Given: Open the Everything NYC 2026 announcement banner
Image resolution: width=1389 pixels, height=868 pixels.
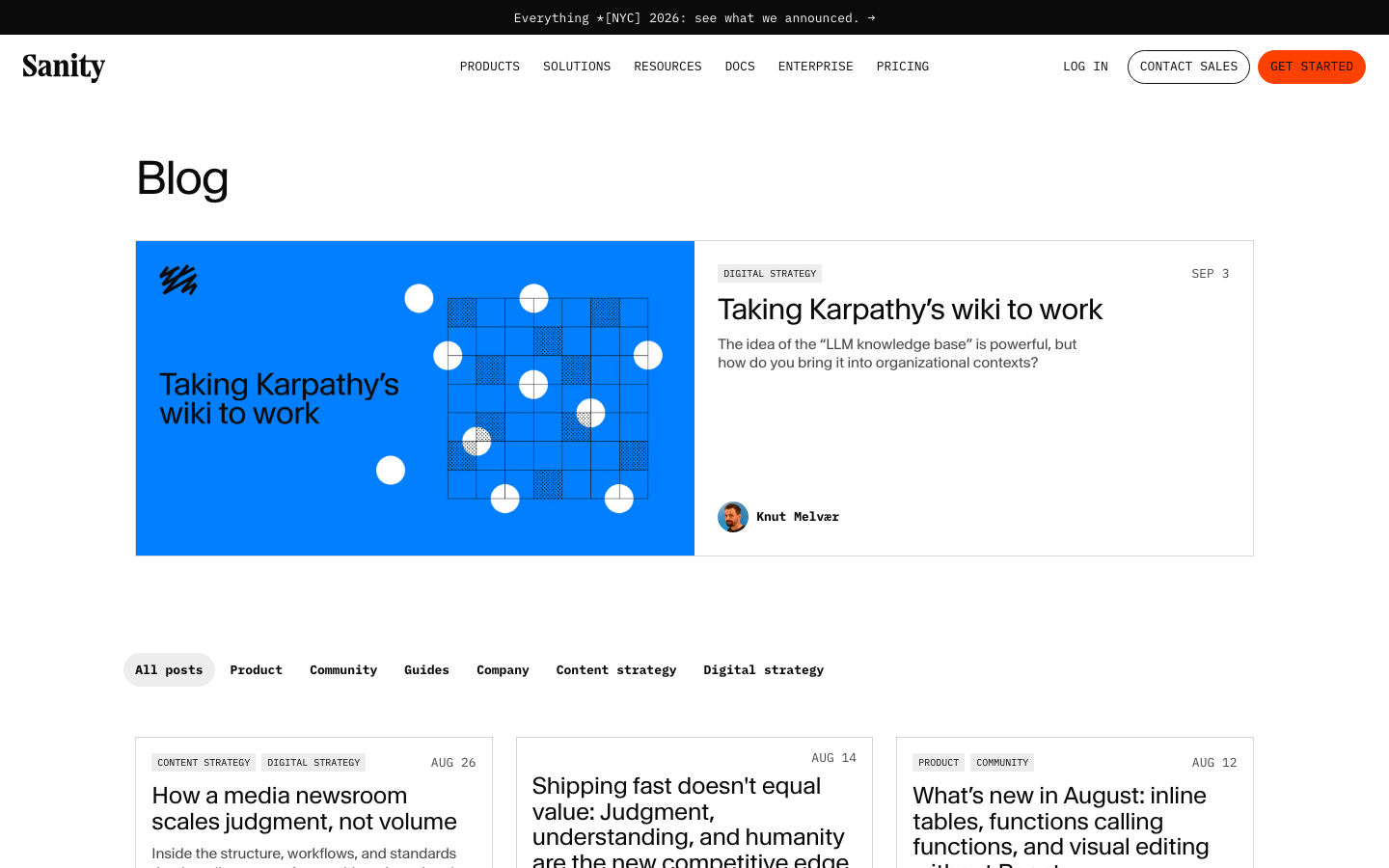Looking at the screenshot, I should pyautogui.click(x=694, y=17).
